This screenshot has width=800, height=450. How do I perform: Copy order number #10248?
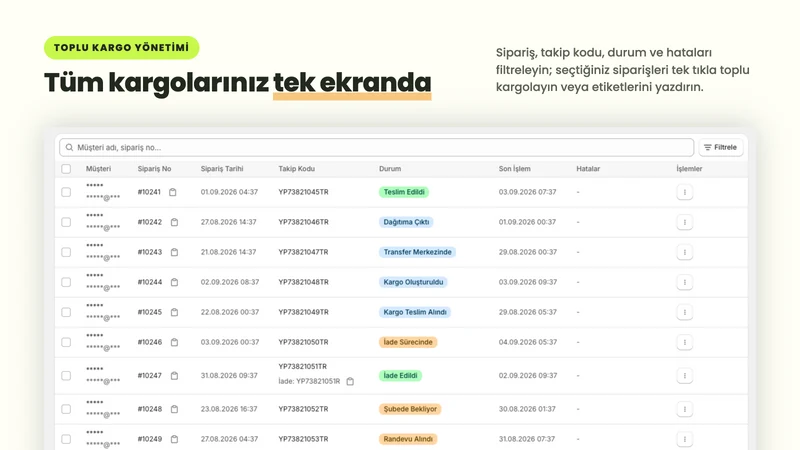pos(174,409)
